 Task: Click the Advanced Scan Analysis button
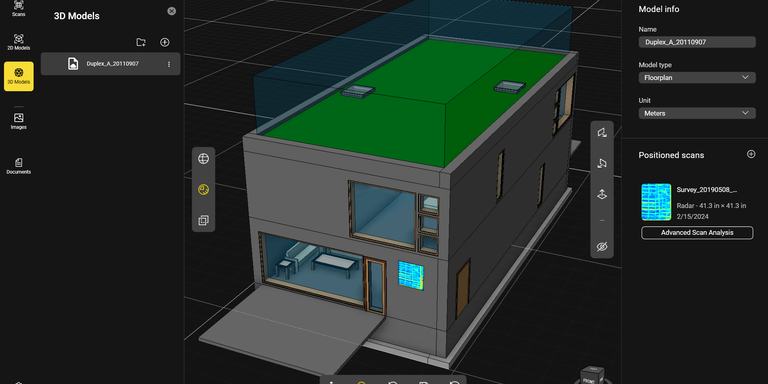(697, 233)
